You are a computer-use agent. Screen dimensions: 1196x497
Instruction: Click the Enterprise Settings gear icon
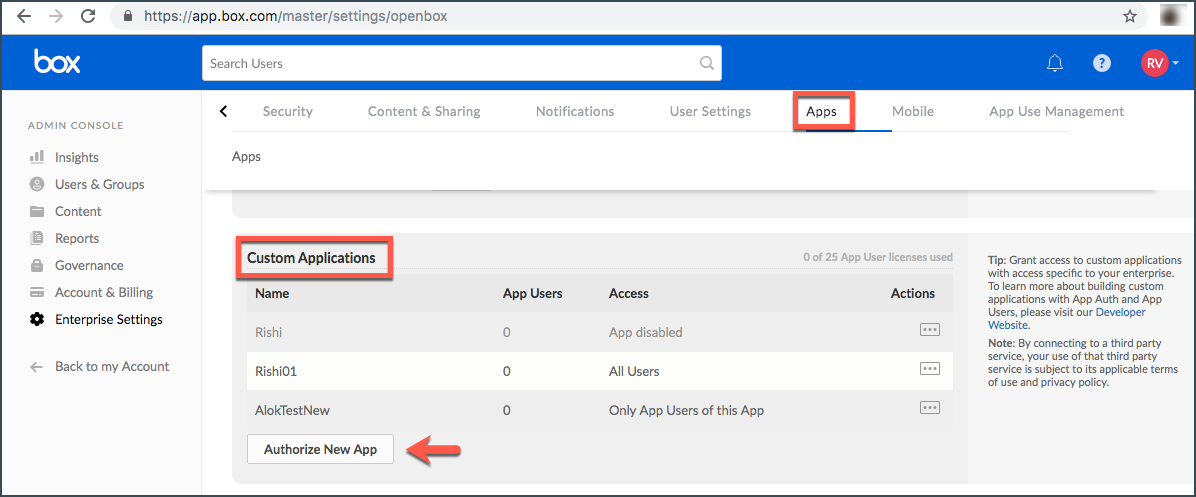coord(37,319)
